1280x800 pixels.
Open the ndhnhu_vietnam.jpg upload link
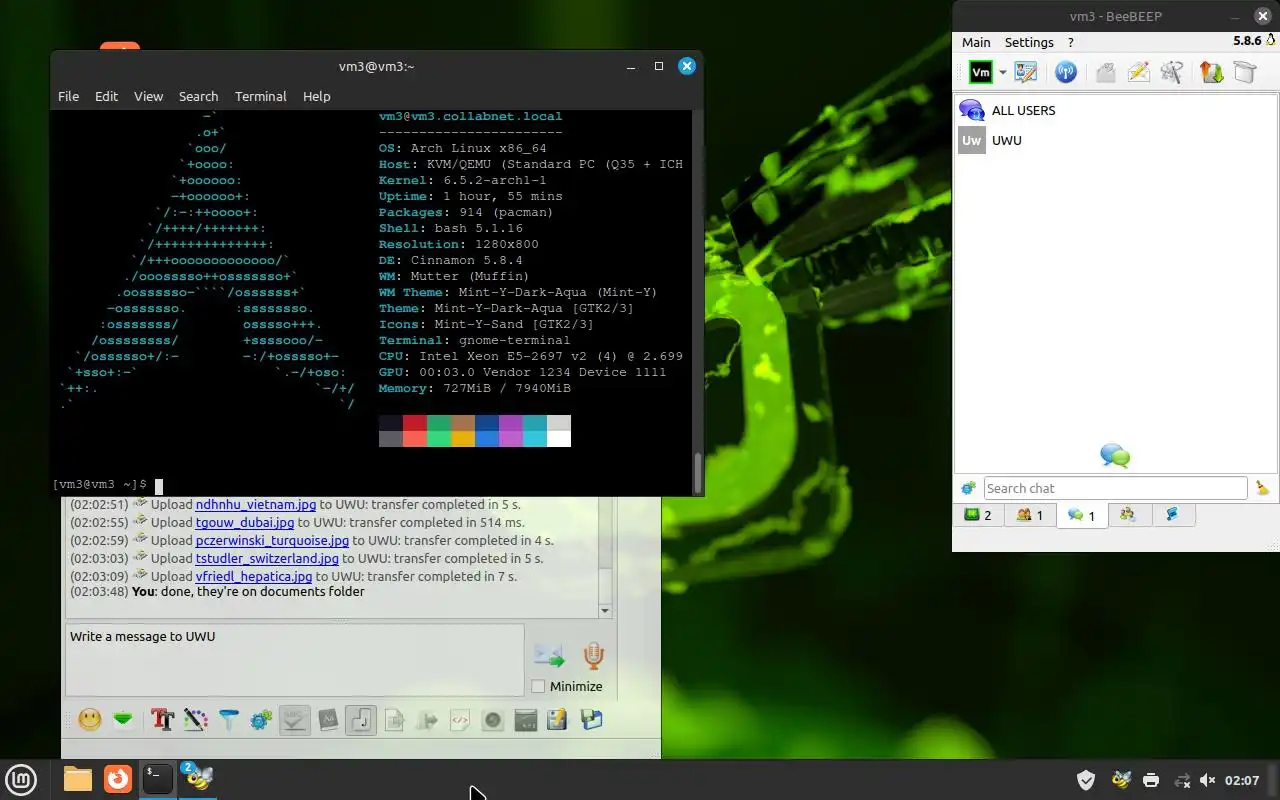pyautogui.click(x=255, y=505)
